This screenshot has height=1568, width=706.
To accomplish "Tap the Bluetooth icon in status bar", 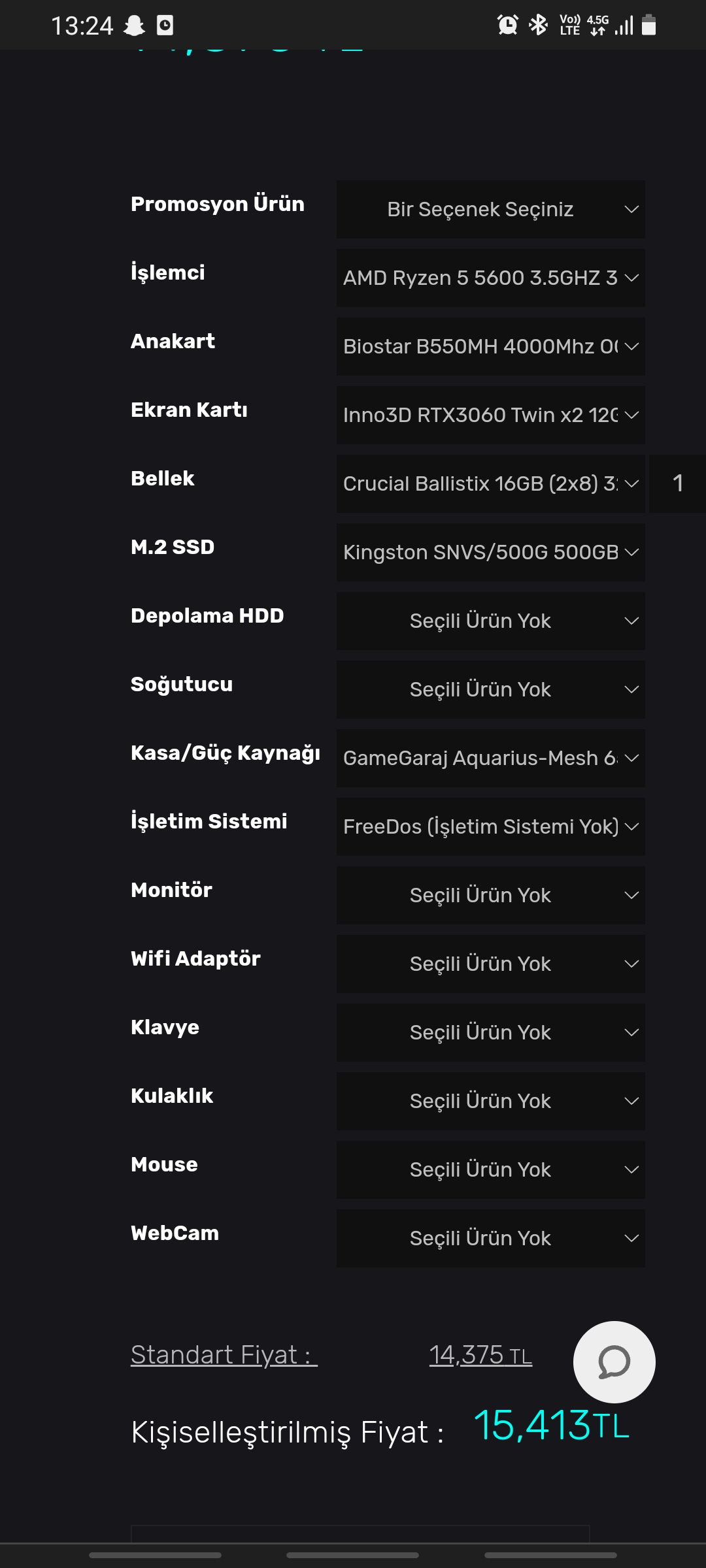I will pyautogui.click(x=538, y=25).
